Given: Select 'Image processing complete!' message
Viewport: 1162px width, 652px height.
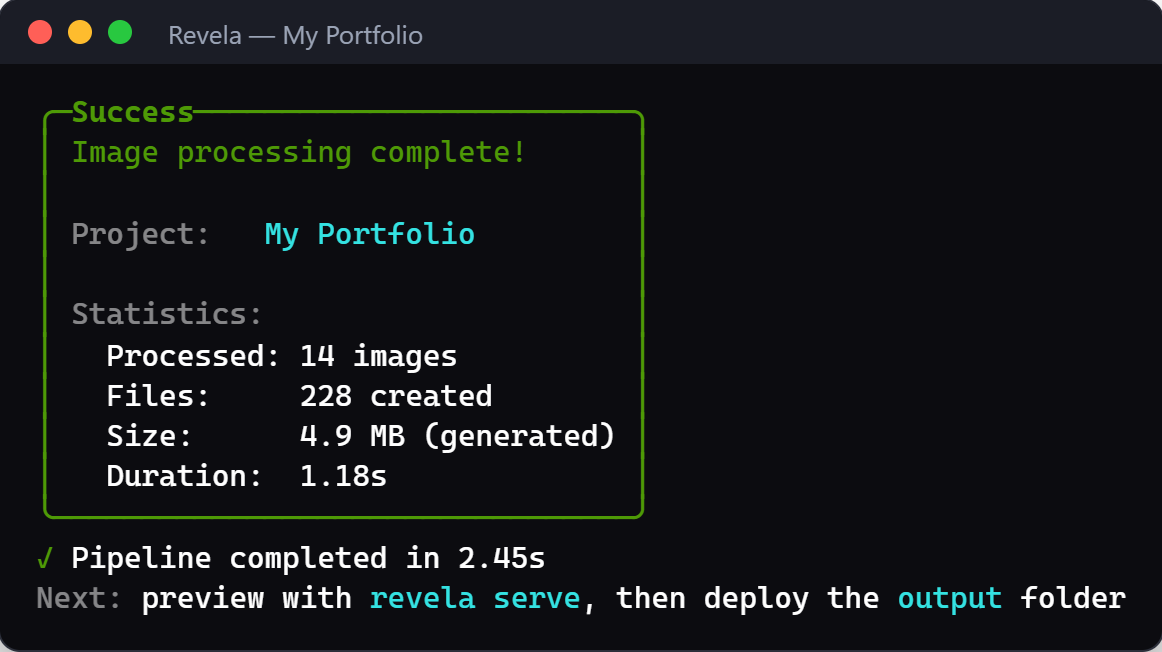Looking at the screenshot, I should point(299,153).
